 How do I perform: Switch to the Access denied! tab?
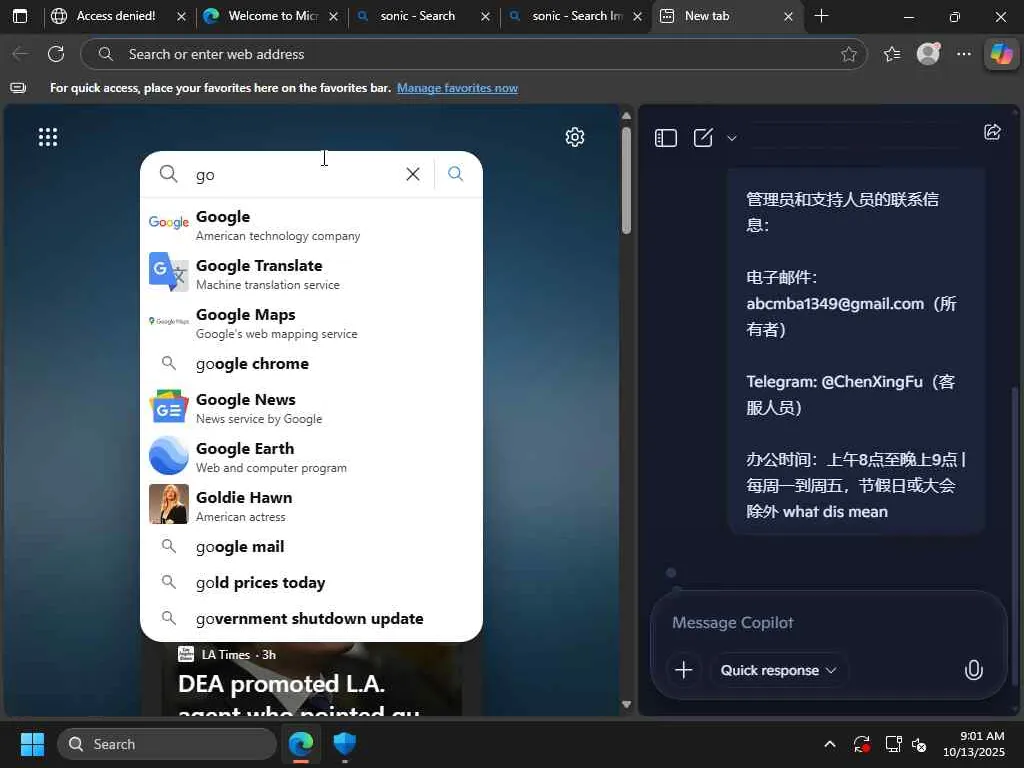[118, 16]
